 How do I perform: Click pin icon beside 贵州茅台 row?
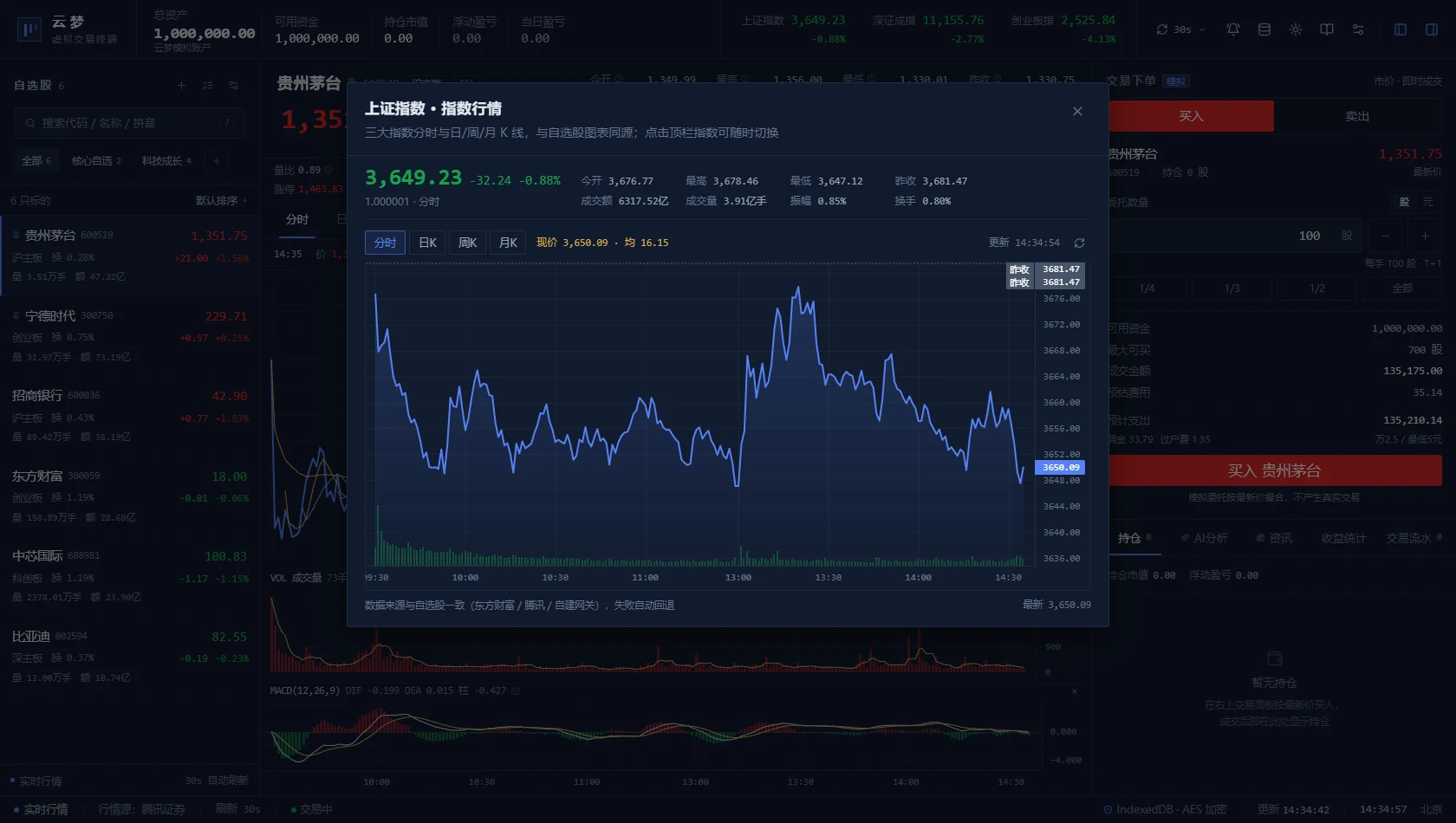16,235
